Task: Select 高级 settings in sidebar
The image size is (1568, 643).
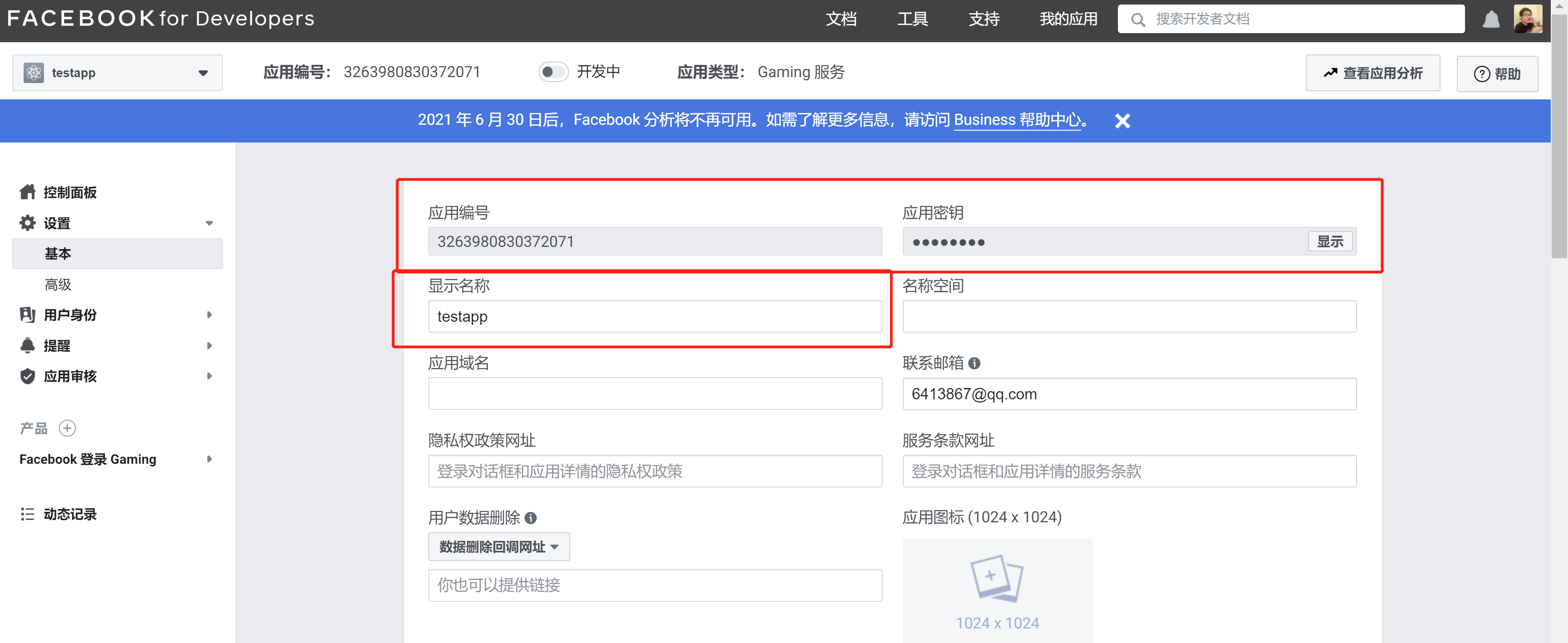Action: [58, 285]
